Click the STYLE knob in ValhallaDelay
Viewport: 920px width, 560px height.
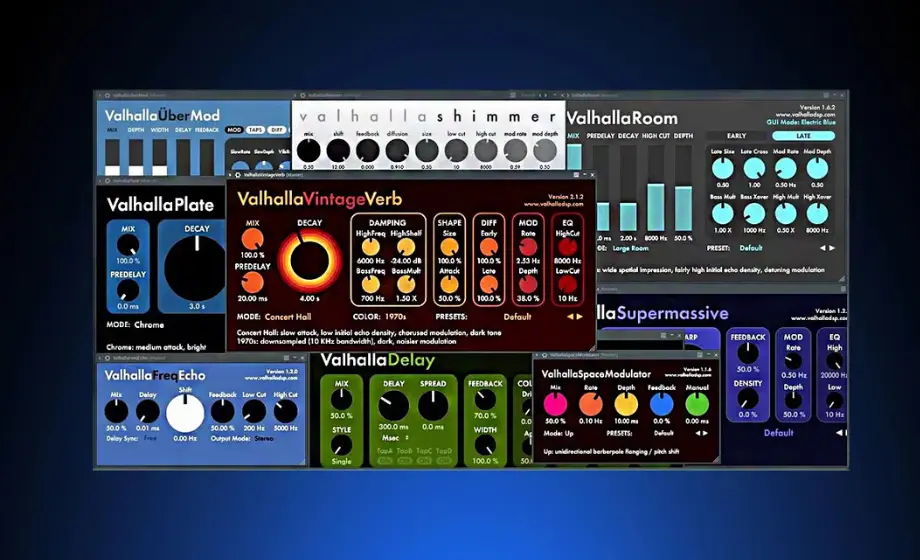[x=341, y=446]
